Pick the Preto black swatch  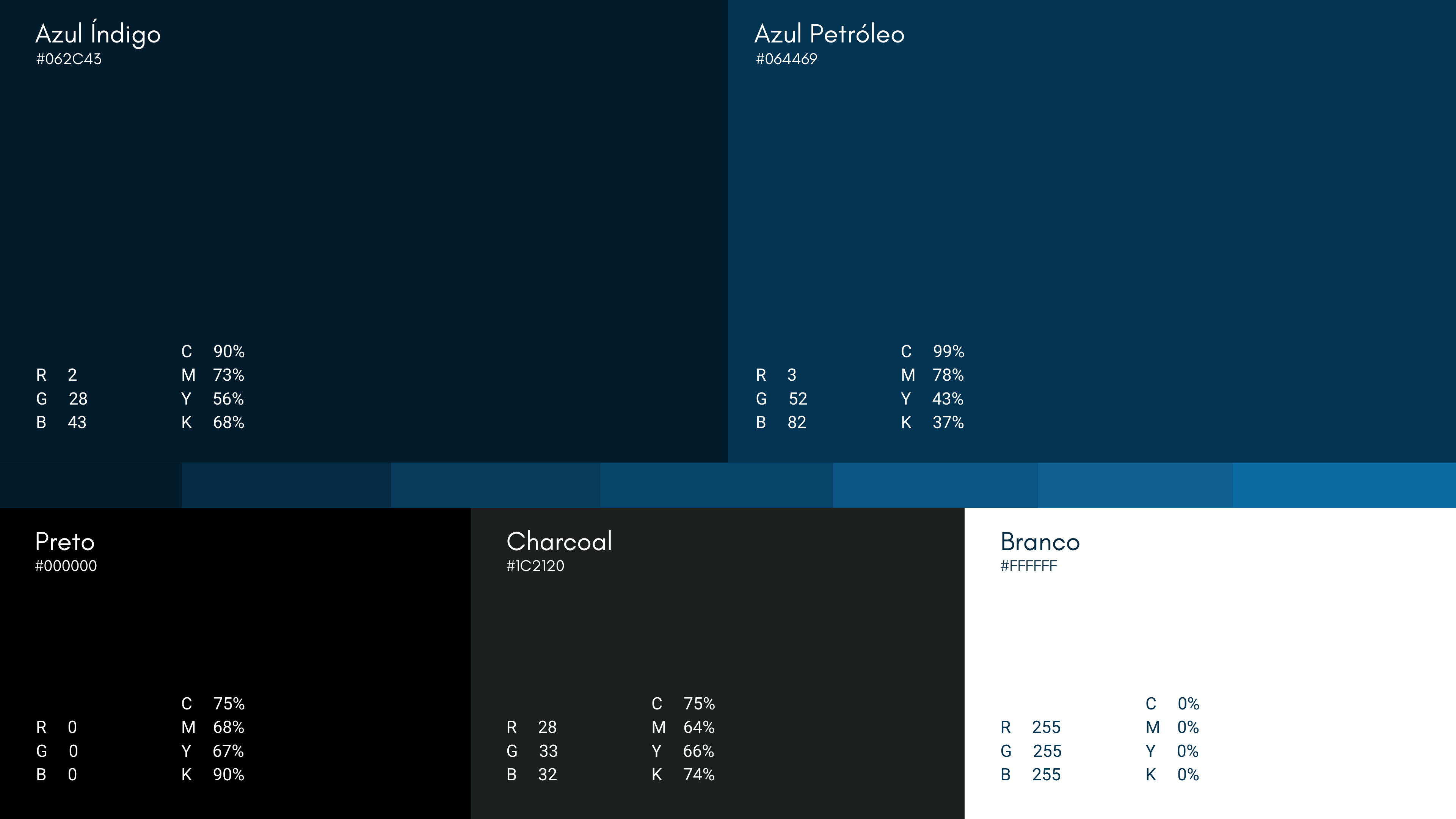click(x=235, y=664)
